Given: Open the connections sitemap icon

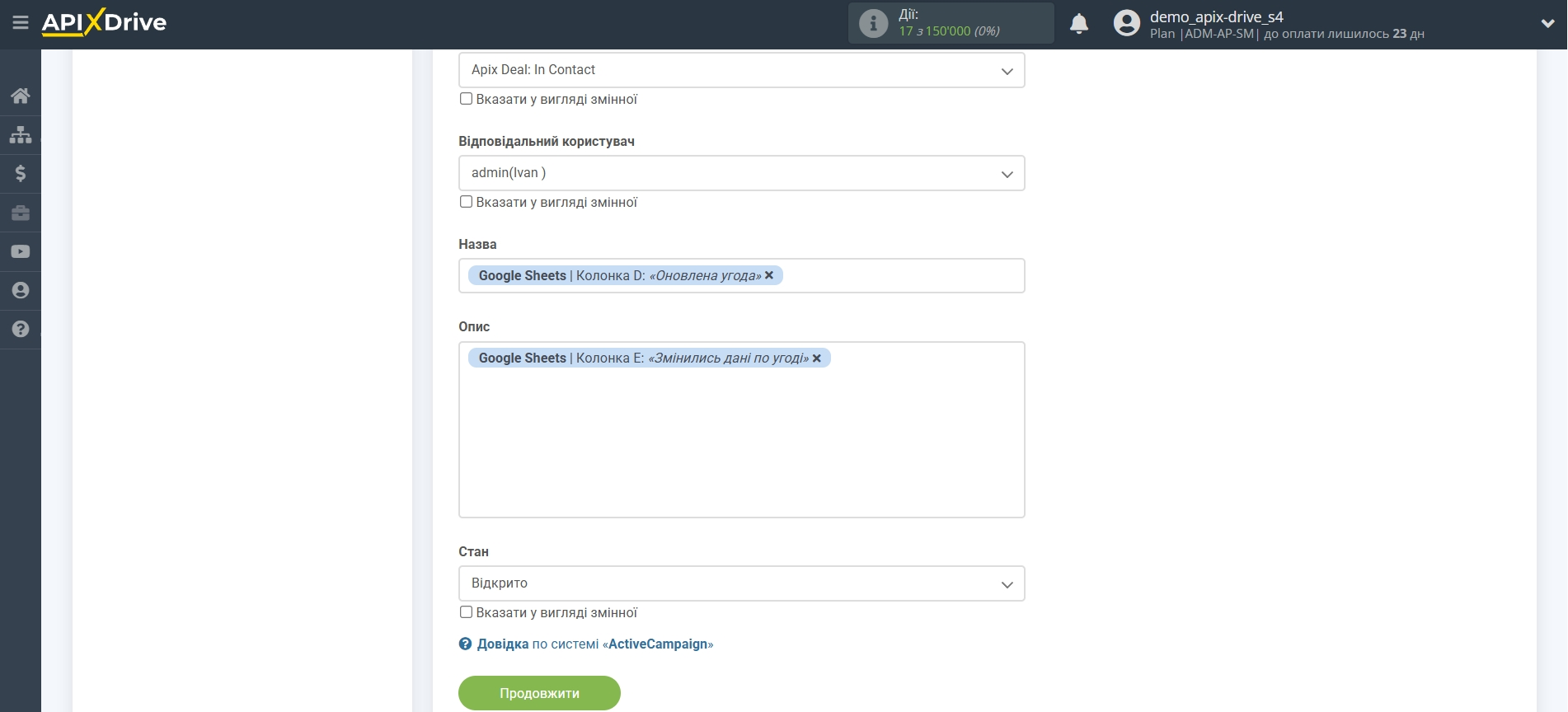Looking at the screenshot, I should (21, 134).
